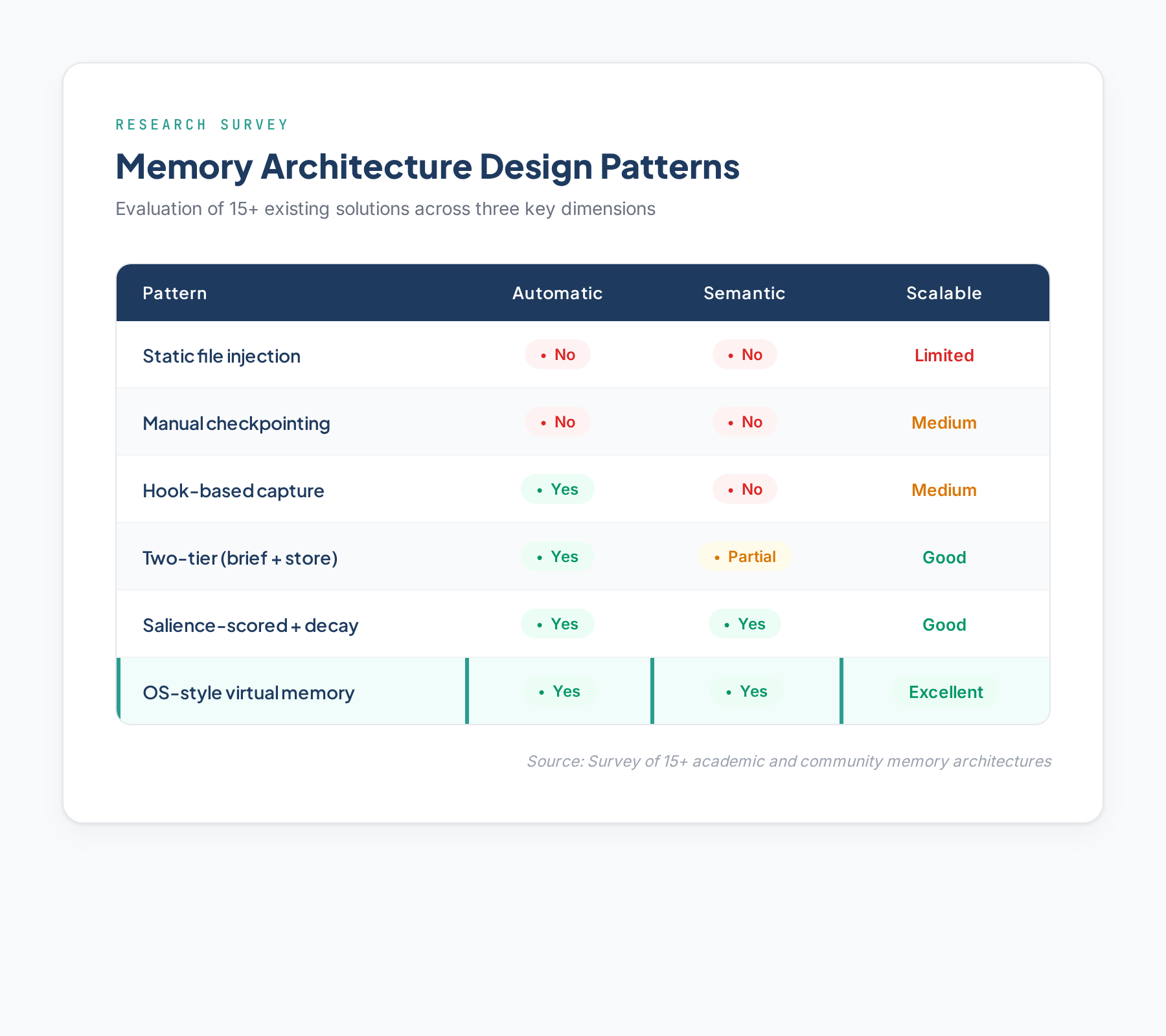The width and height of the screenshot is (1166, 1036).
Task: Click Automatic 'Yes' badge for Hook-based capture
Action: pyautogui.click(x=558, y=490)
